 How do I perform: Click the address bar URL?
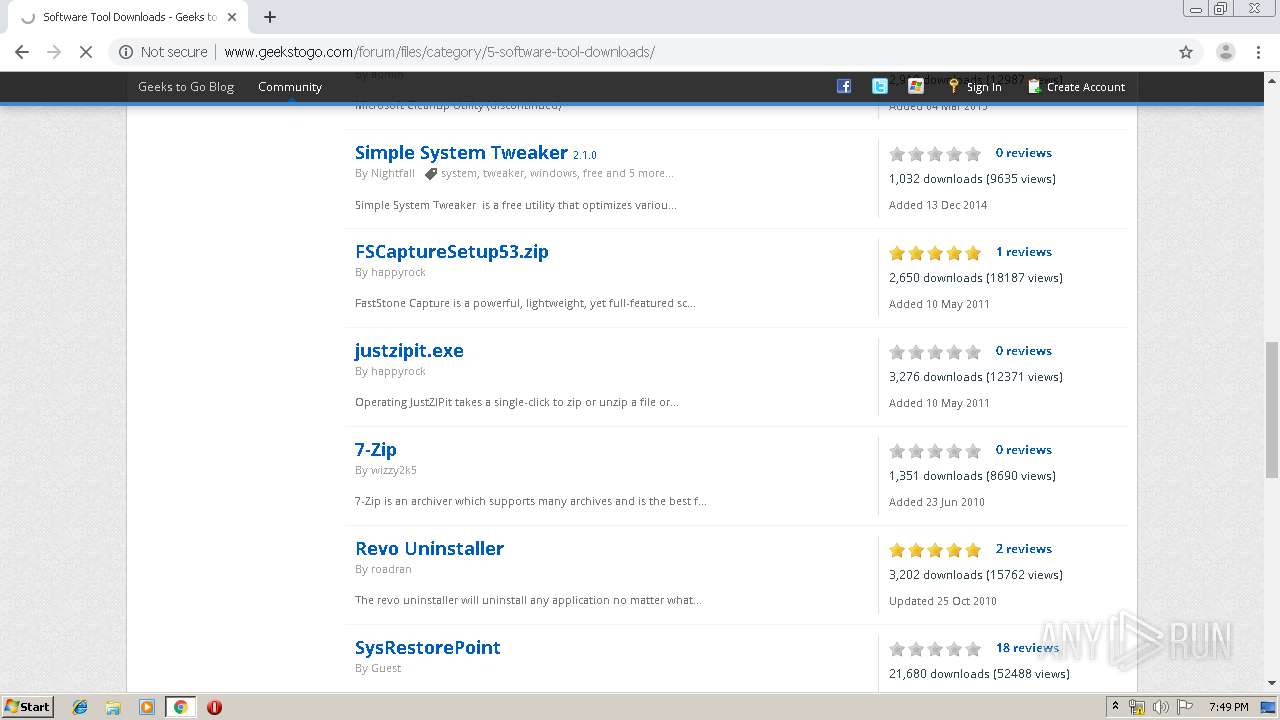point(439,52)
